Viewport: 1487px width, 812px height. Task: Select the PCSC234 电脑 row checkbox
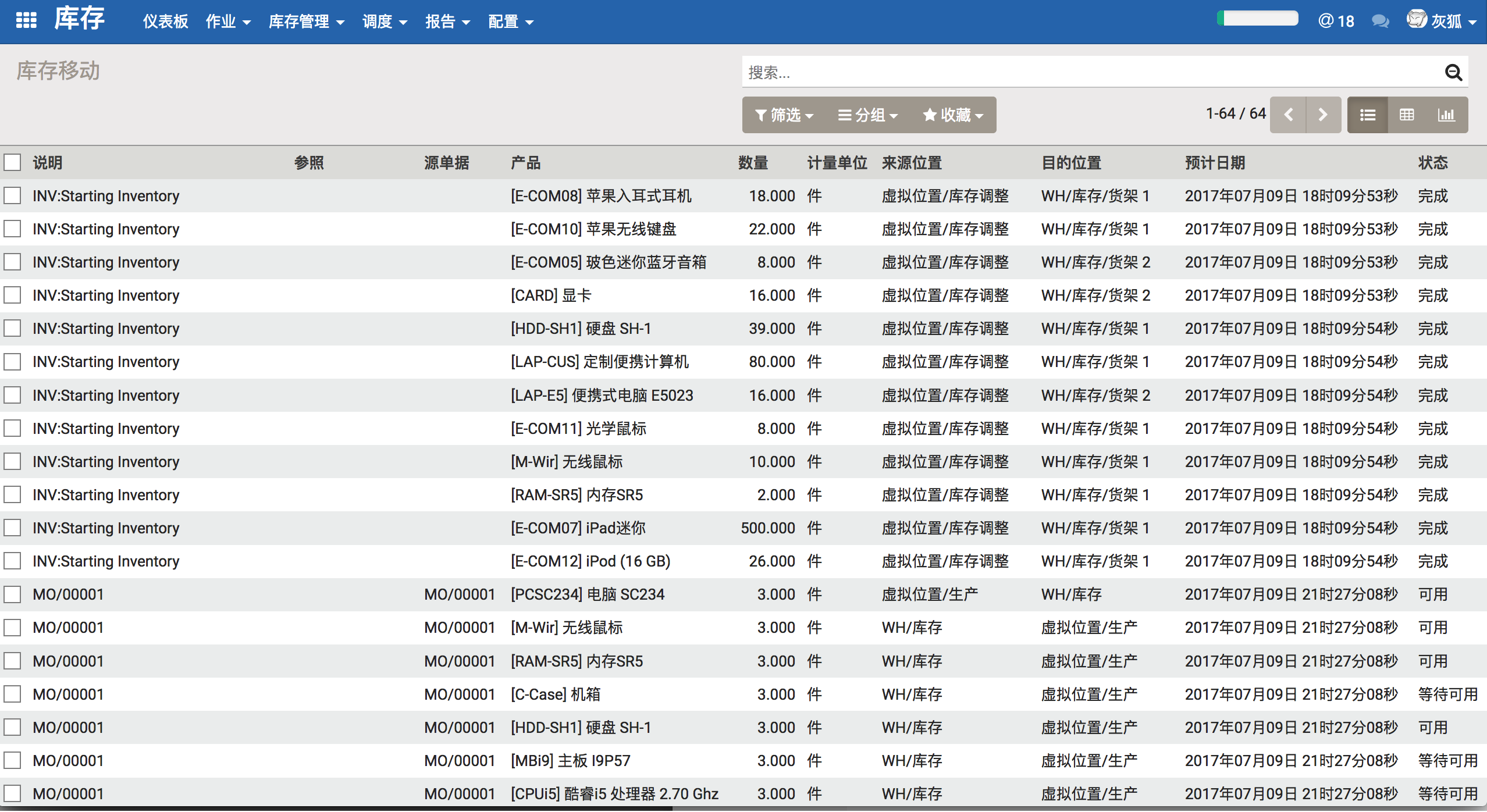click(x=12, y=594)
